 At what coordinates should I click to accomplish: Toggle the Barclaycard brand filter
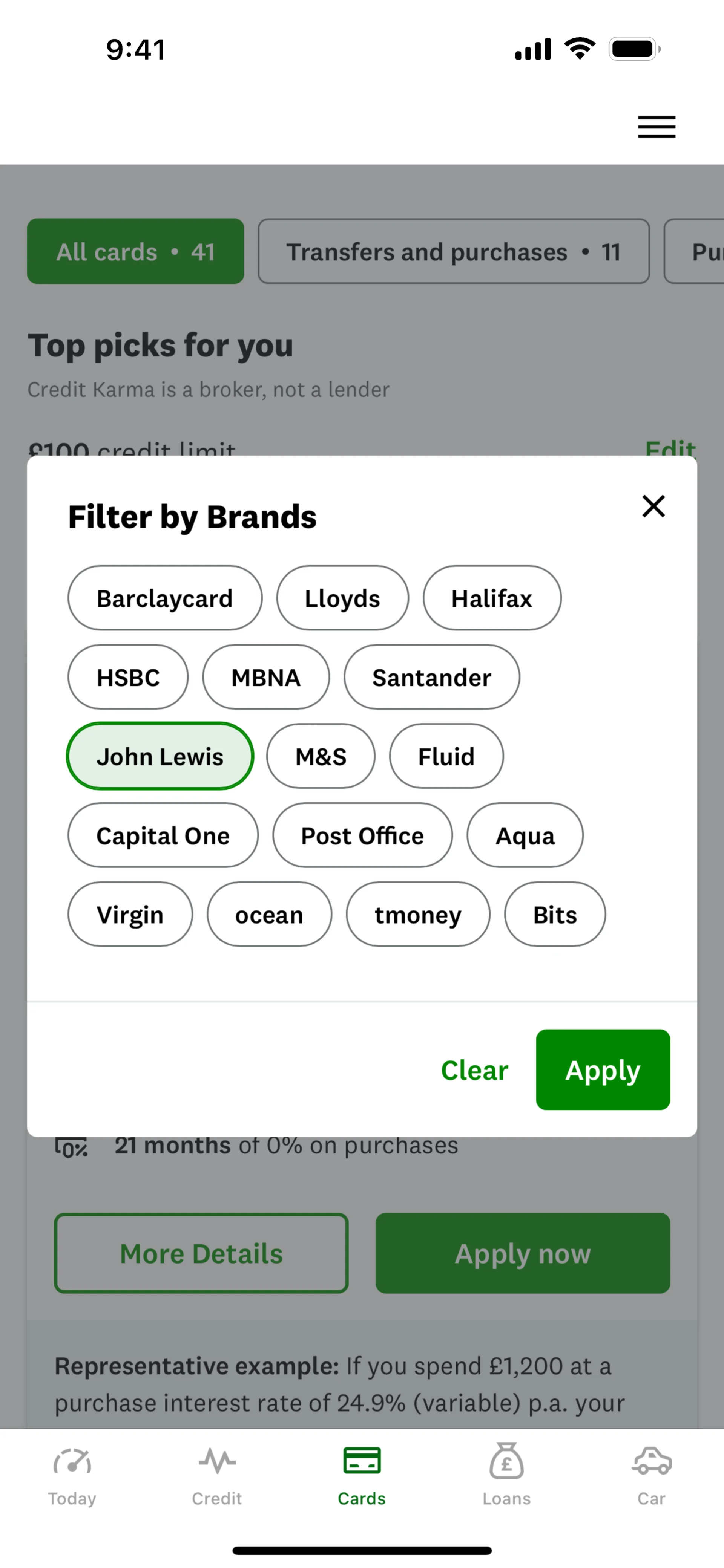[164, 598]
